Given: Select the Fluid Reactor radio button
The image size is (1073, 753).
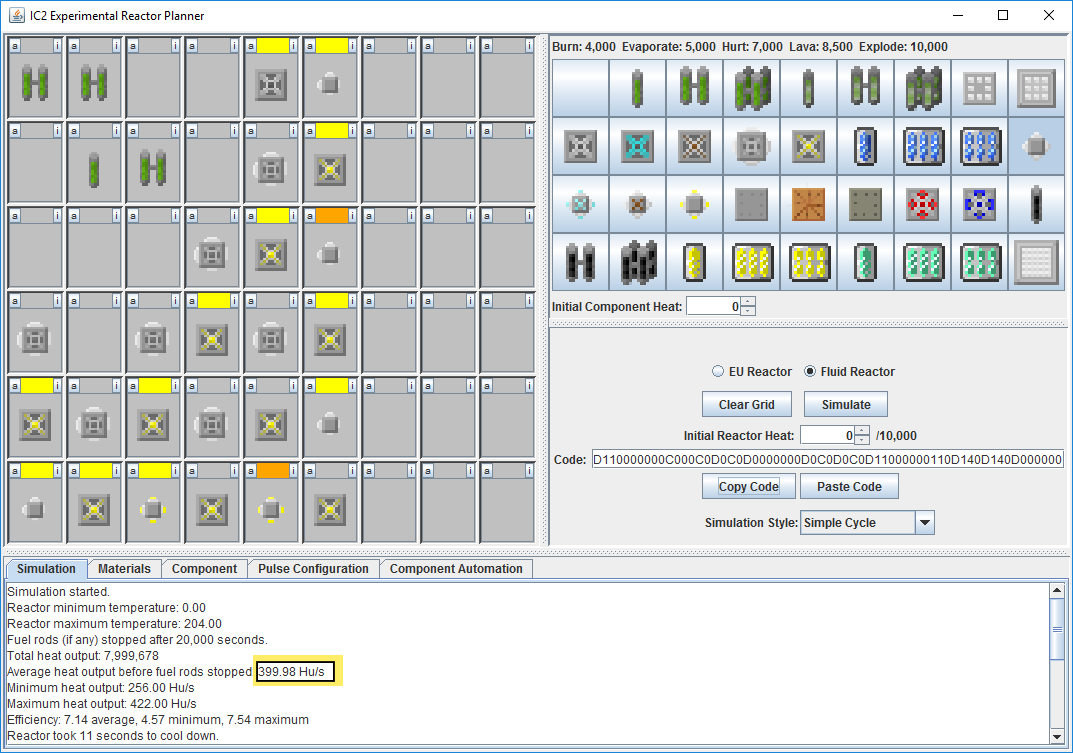Looking at the screenshot, I should tap(811, 372).
